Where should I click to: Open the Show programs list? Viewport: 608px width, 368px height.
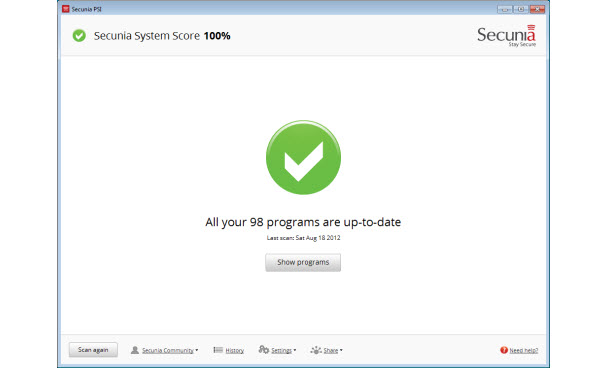point(303,263)
